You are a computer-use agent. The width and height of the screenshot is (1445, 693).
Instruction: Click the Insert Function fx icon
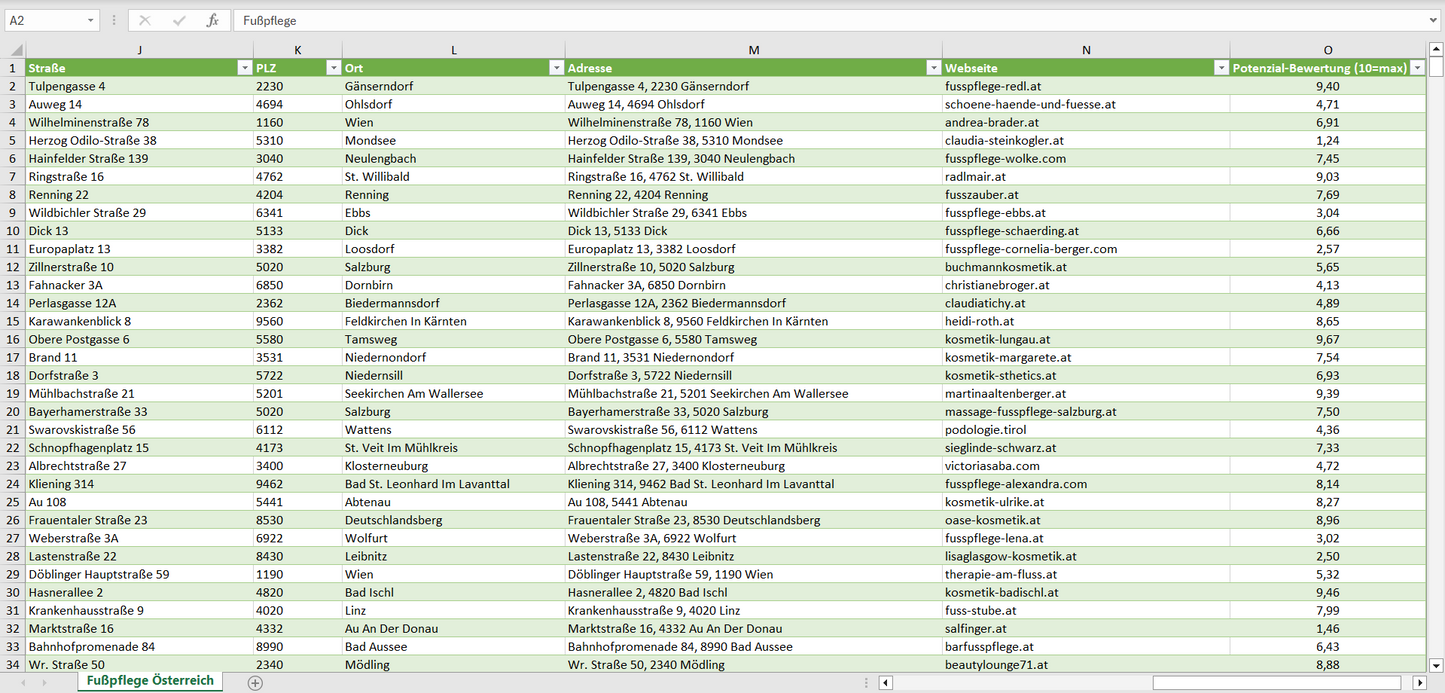click(212, 20)
